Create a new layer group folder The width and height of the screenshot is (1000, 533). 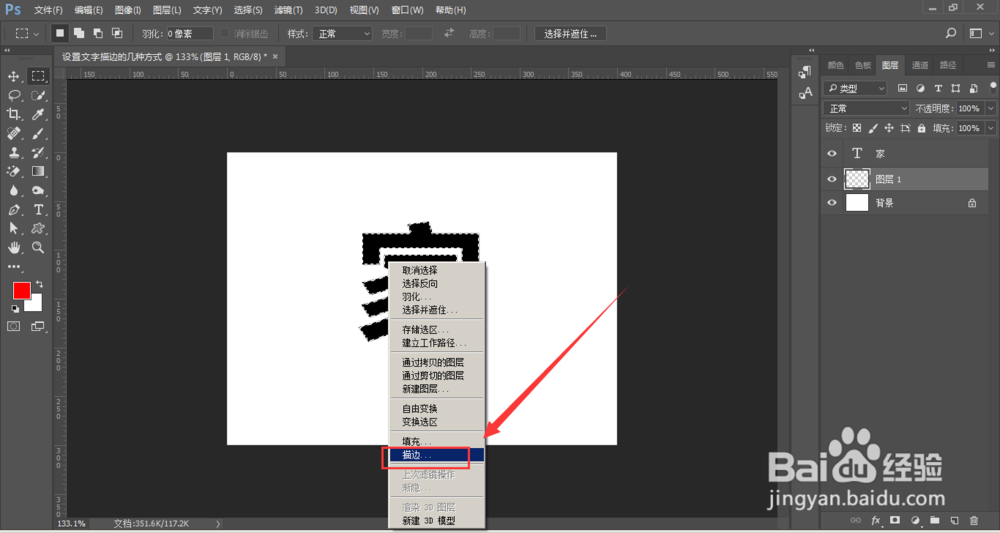click(934, 520)
